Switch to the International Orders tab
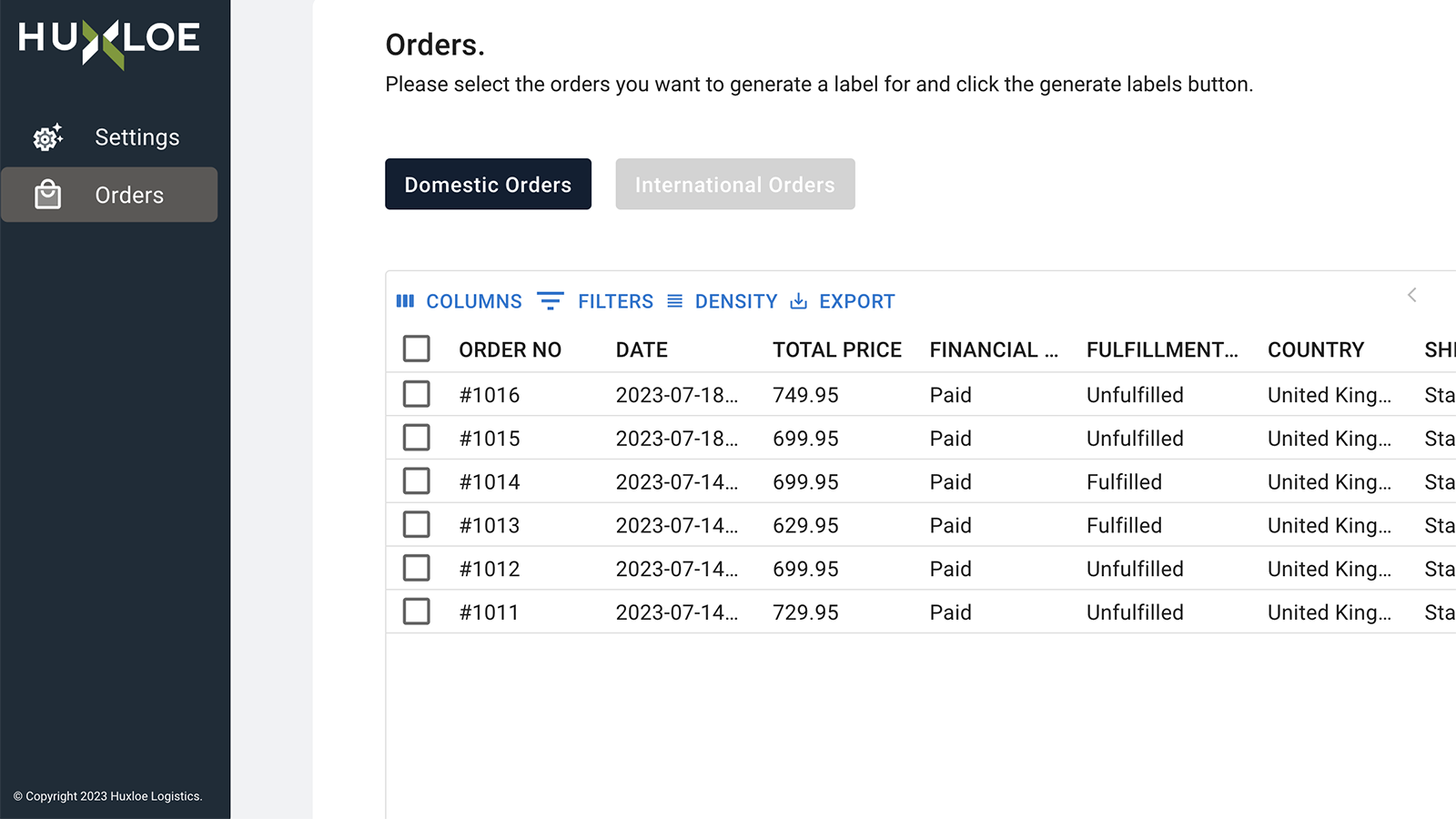This screenshot has height=819, width=1456. click(x=734, y=184)
